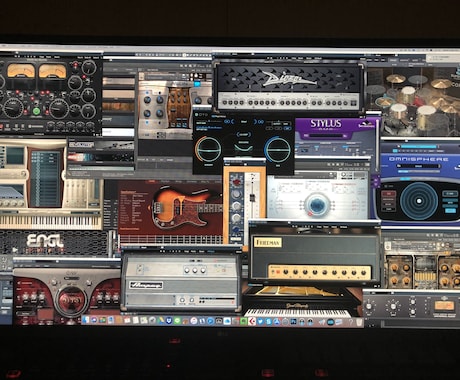The image size is (460, 380).
Task: Flip the Diezel amp power switch
Action: click(x=354, y=103)
